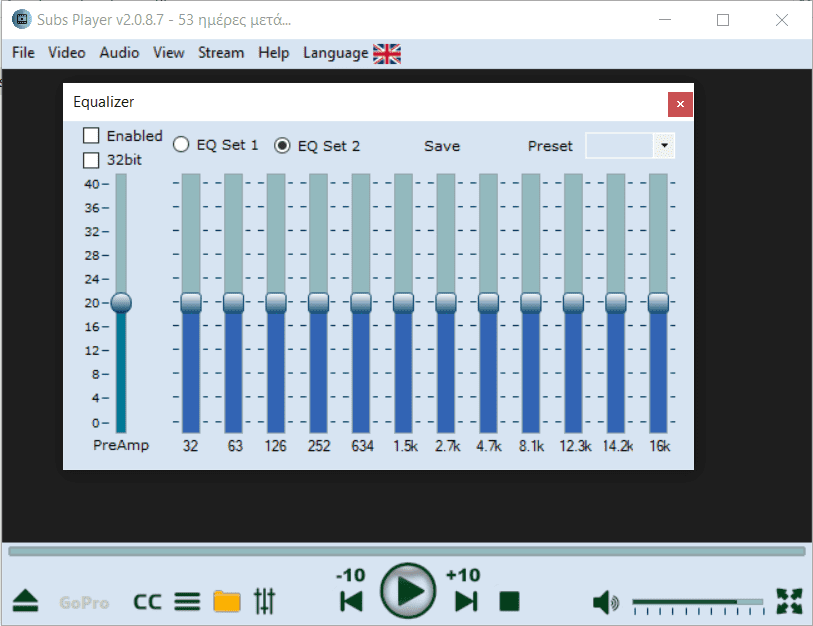This screenshot has width=813, height=626.
Task: Click the 12.3k band slider handle
Action: pos(573,302)
